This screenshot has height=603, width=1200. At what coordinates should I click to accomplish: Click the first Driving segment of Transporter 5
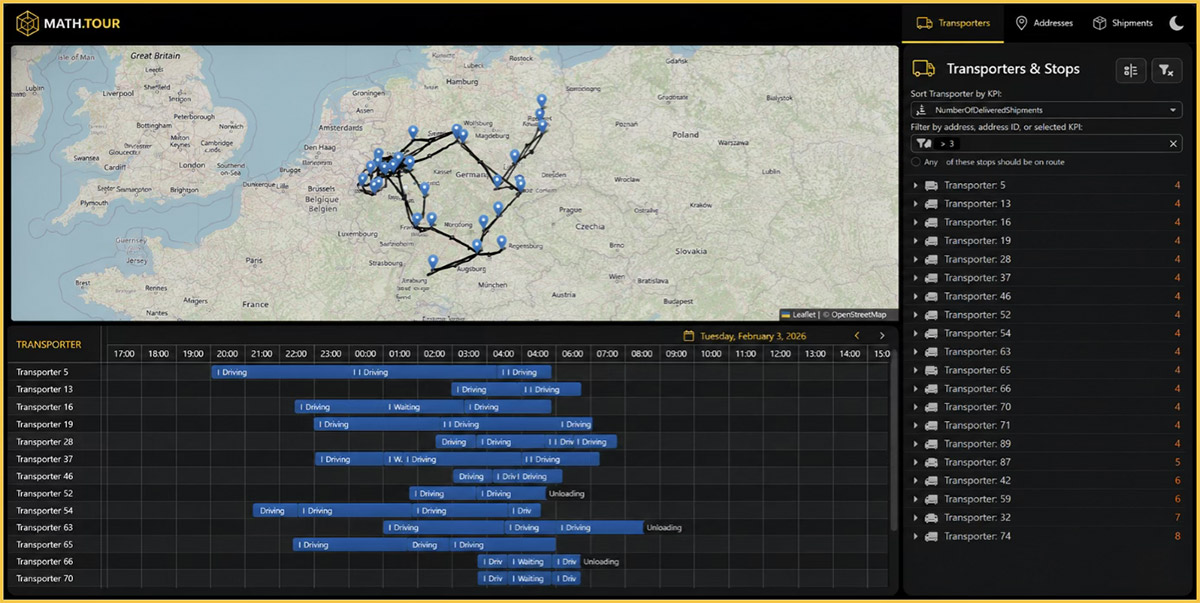pos(282,372)
